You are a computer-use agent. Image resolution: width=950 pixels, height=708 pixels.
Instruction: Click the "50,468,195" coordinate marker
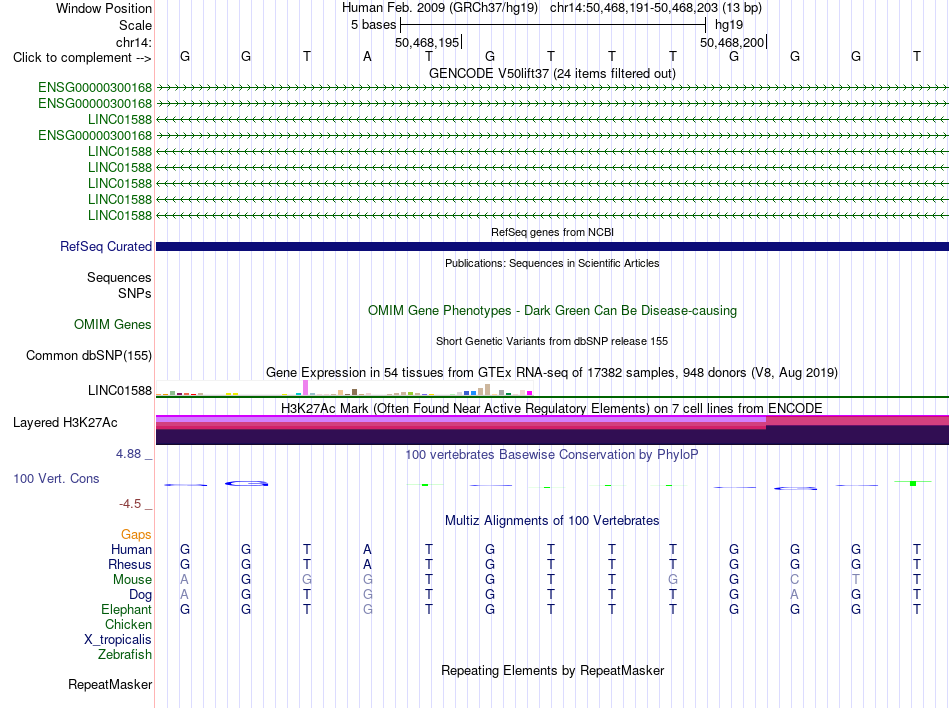click(x=427, y=42)
